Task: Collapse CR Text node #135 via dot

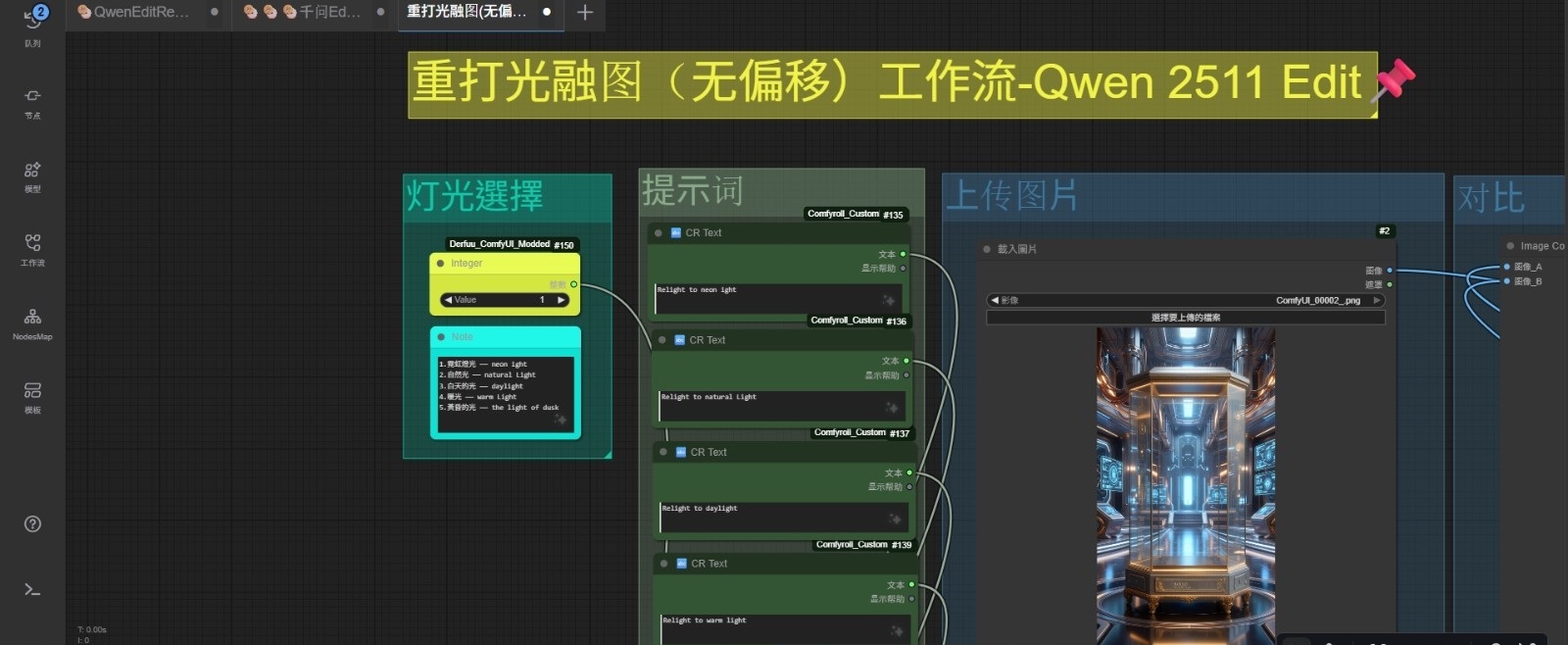Action: [659, 233]
